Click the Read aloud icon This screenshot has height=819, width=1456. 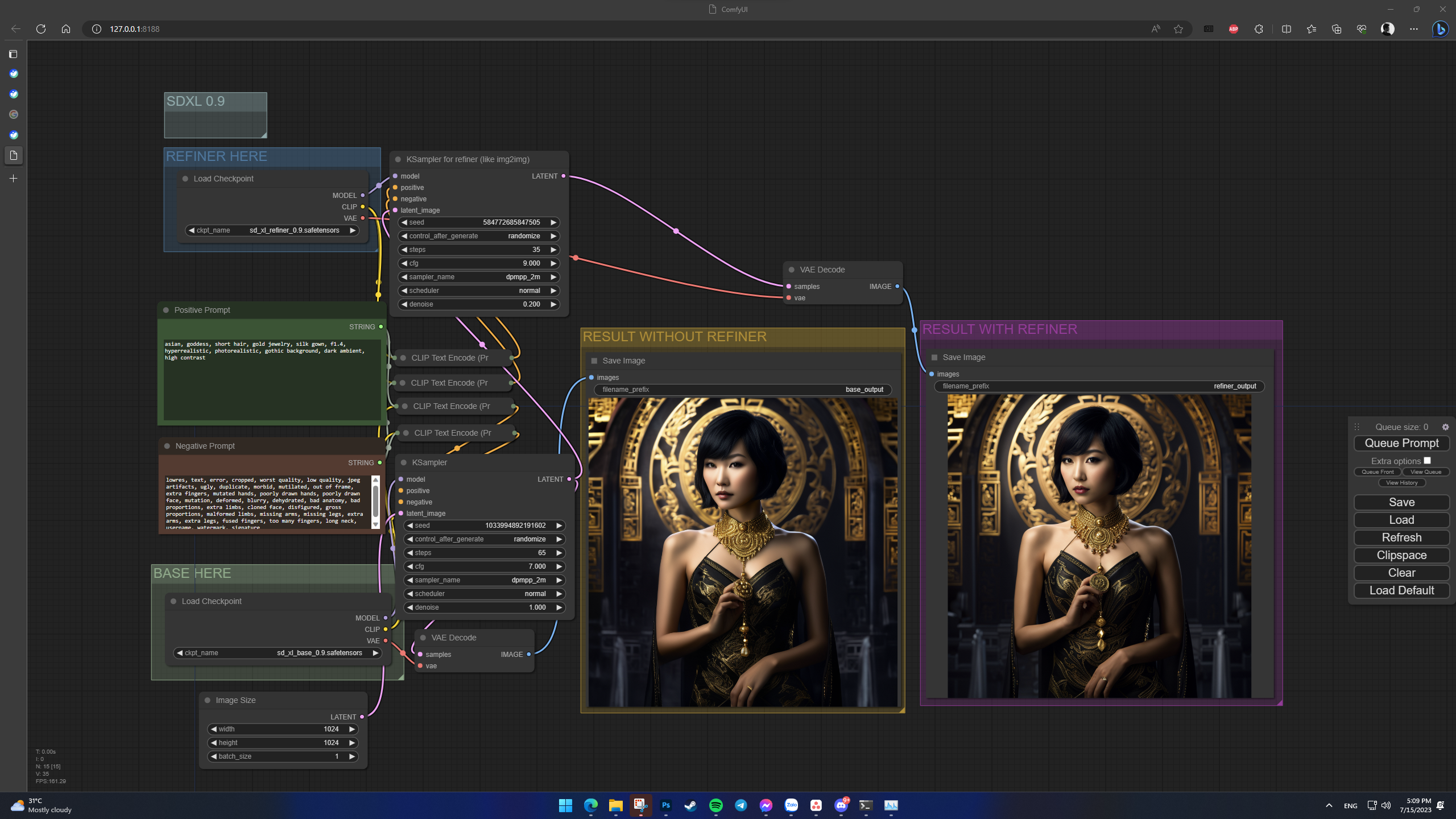point(1156,29)
